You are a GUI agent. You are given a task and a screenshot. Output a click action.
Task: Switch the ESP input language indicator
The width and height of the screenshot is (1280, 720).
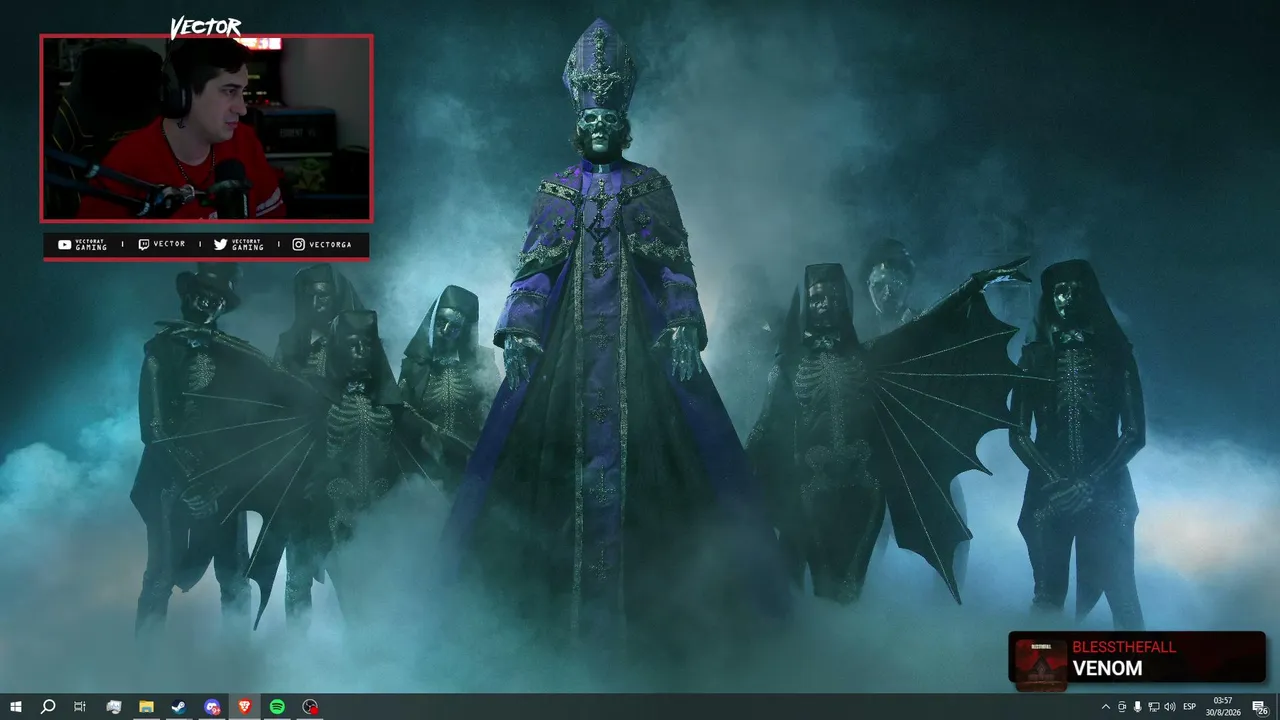(1190, 707)
